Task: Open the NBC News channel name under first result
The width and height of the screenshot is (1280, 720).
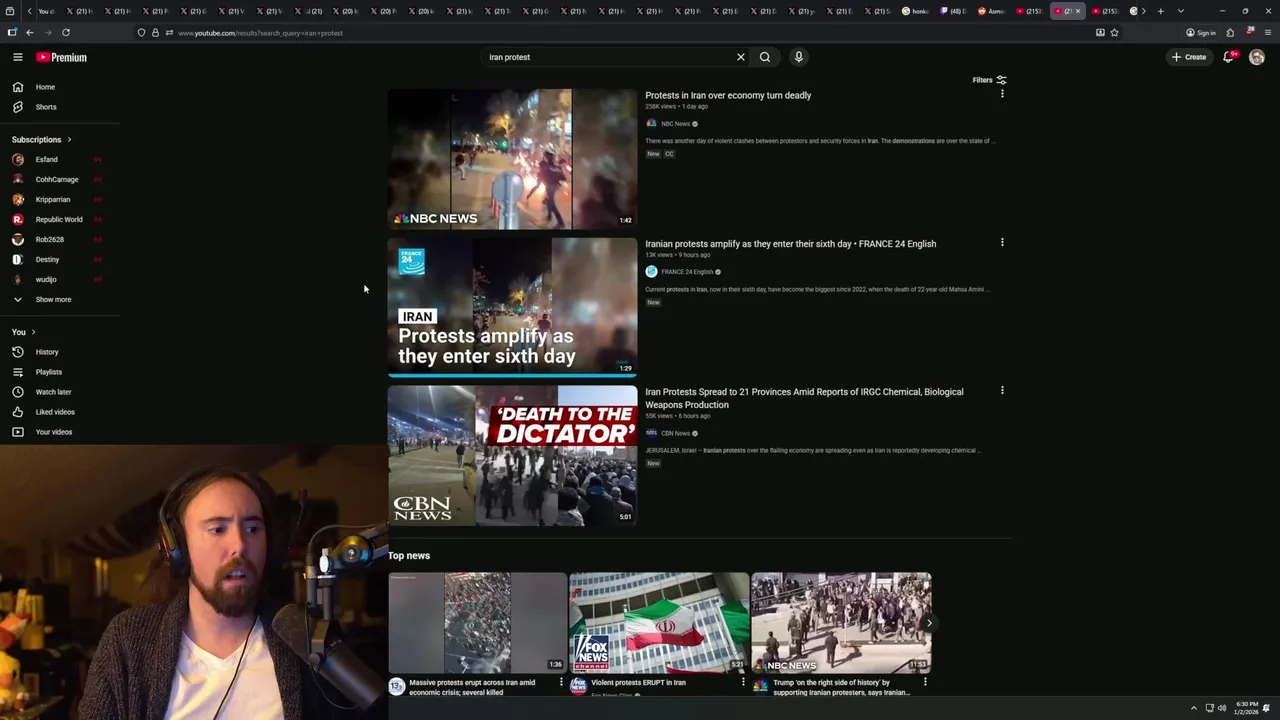Action: [675, 124]
